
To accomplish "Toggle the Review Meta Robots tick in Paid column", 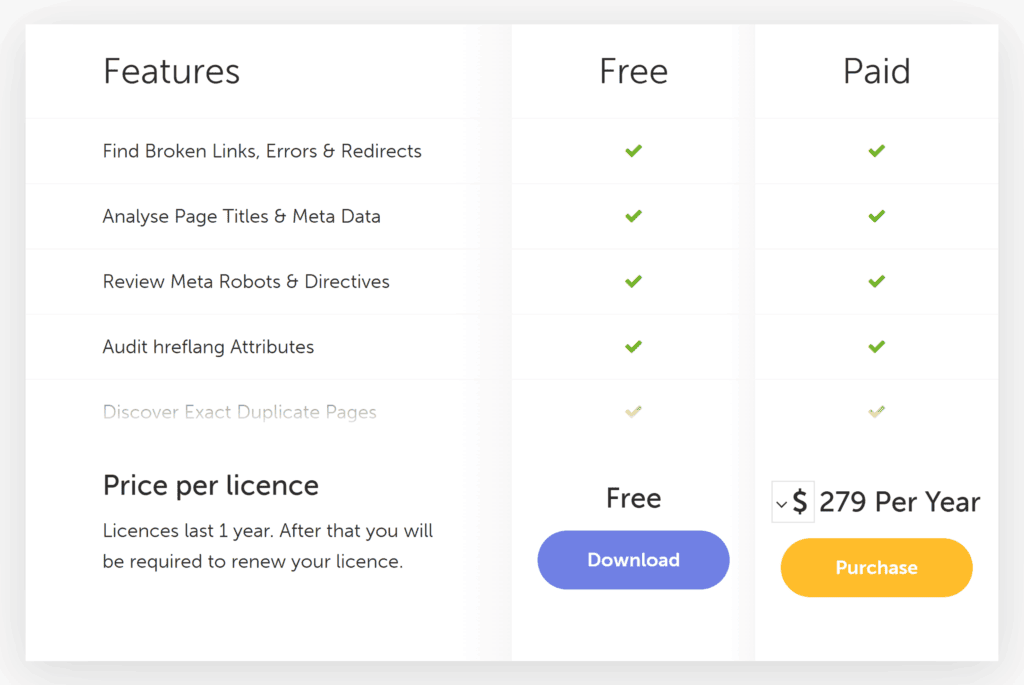I will (877, 281).
